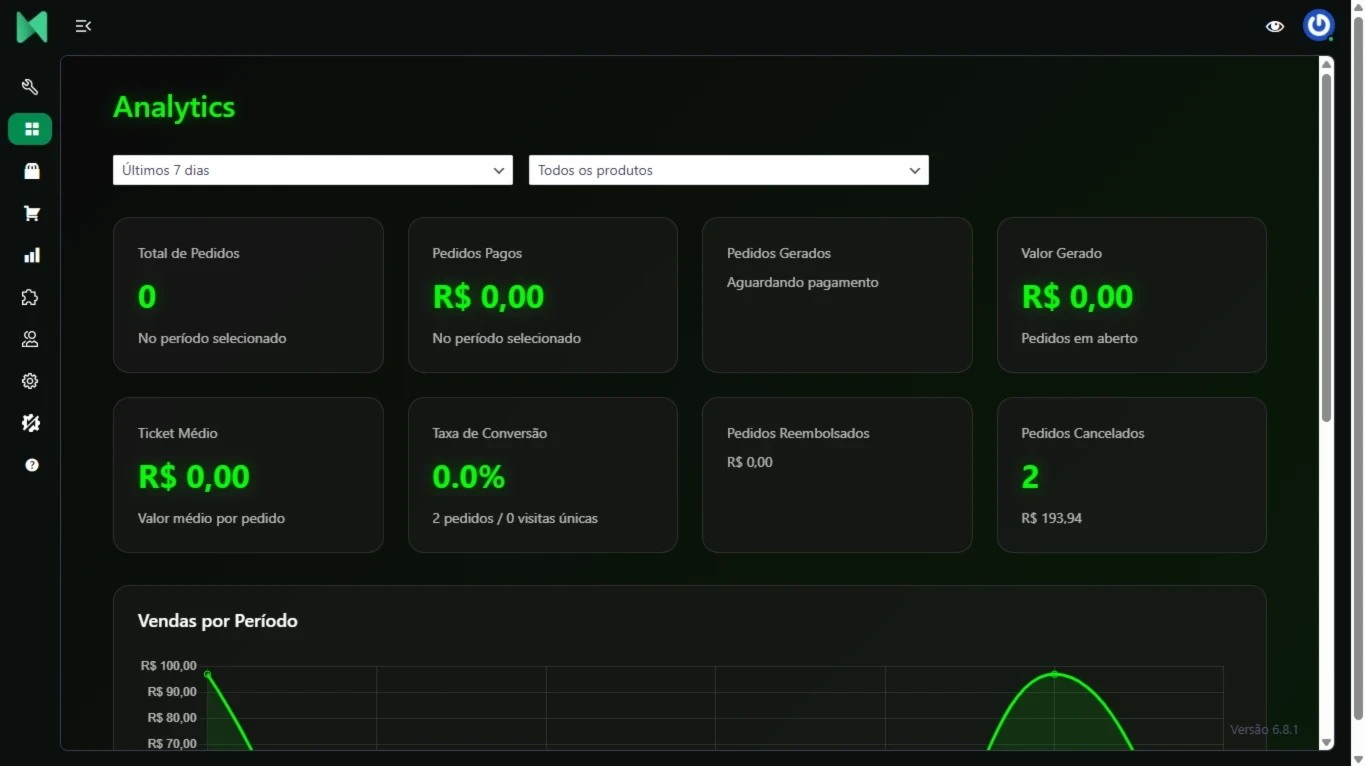Select the shopping cart orders icon
The width and height of the screenshot is (1365, 766).
(x=30, y=213)
